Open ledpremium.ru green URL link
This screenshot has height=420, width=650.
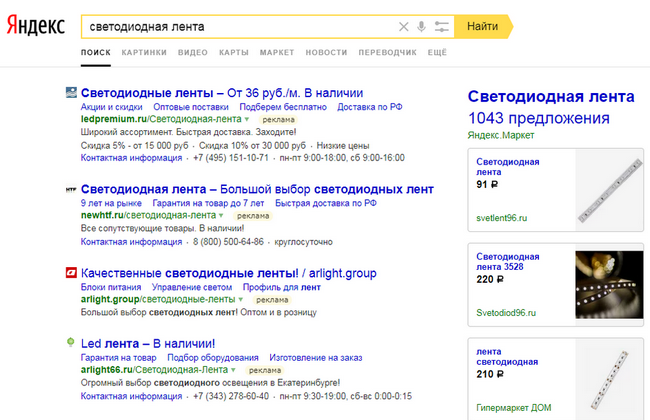(x=161, y=119)
